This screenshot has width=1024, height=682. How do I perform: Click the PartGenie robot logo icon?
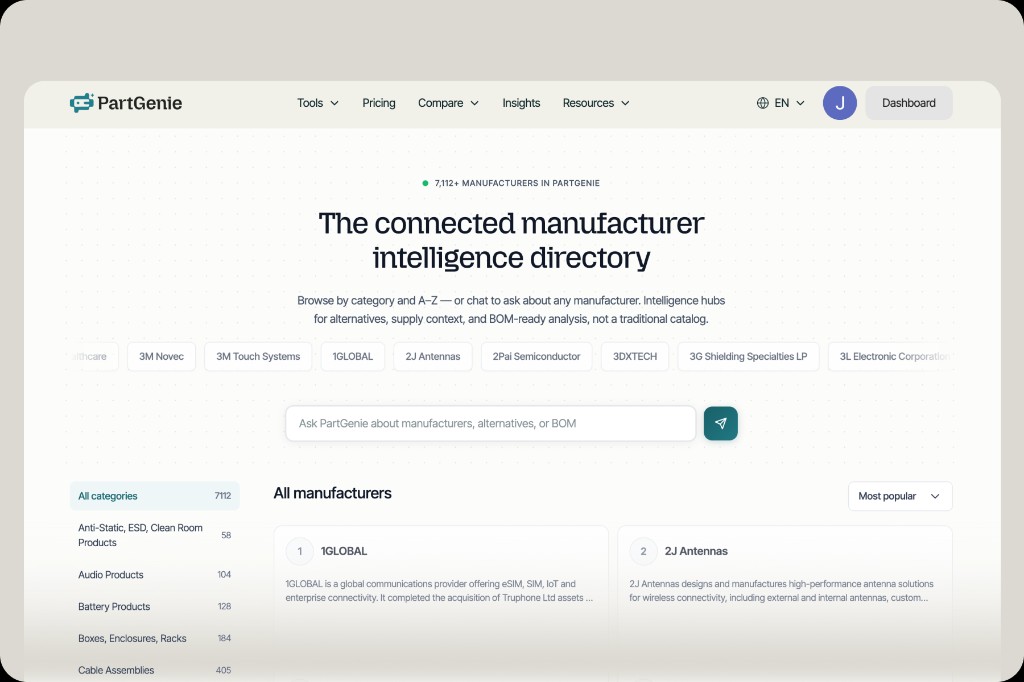(82, 103)
